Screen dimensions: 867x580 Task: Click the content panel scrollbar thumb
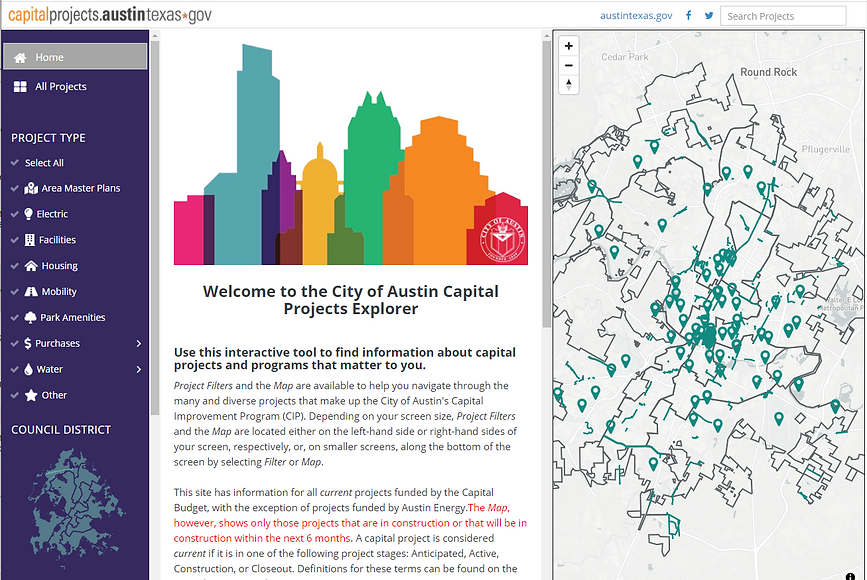(546, 182)
